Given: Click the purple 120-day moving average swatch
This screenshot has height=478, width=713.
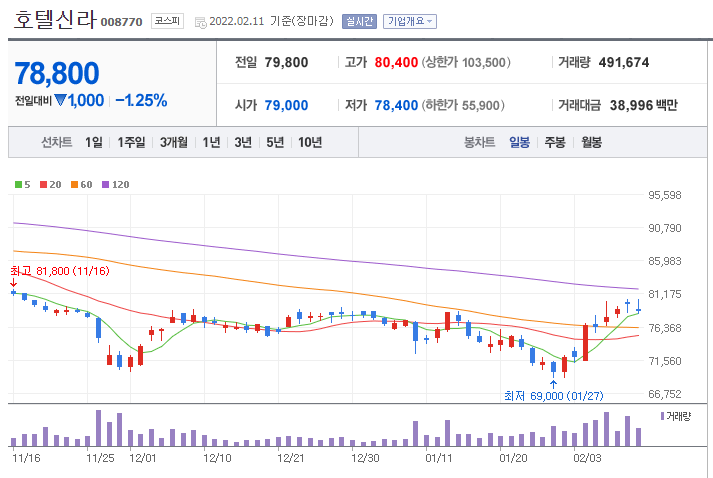Looking at the screenshot, I should 105,185.
